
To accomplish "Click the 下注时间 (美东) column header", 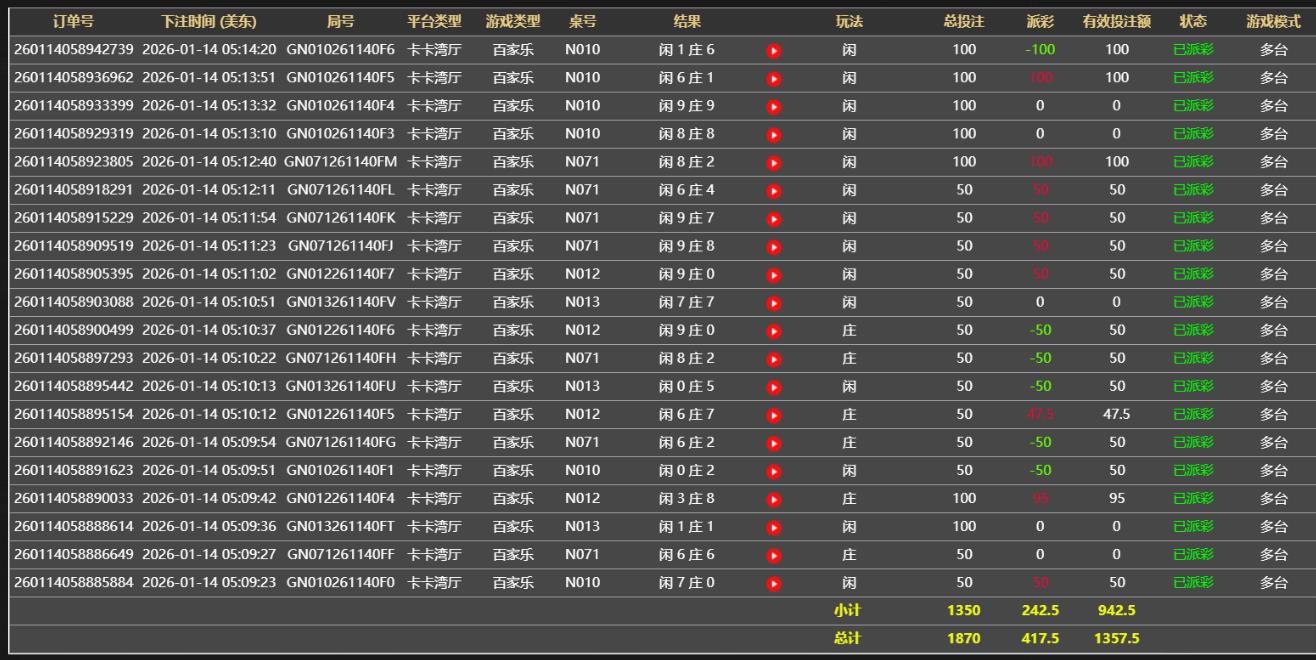I will pos(209,21).
